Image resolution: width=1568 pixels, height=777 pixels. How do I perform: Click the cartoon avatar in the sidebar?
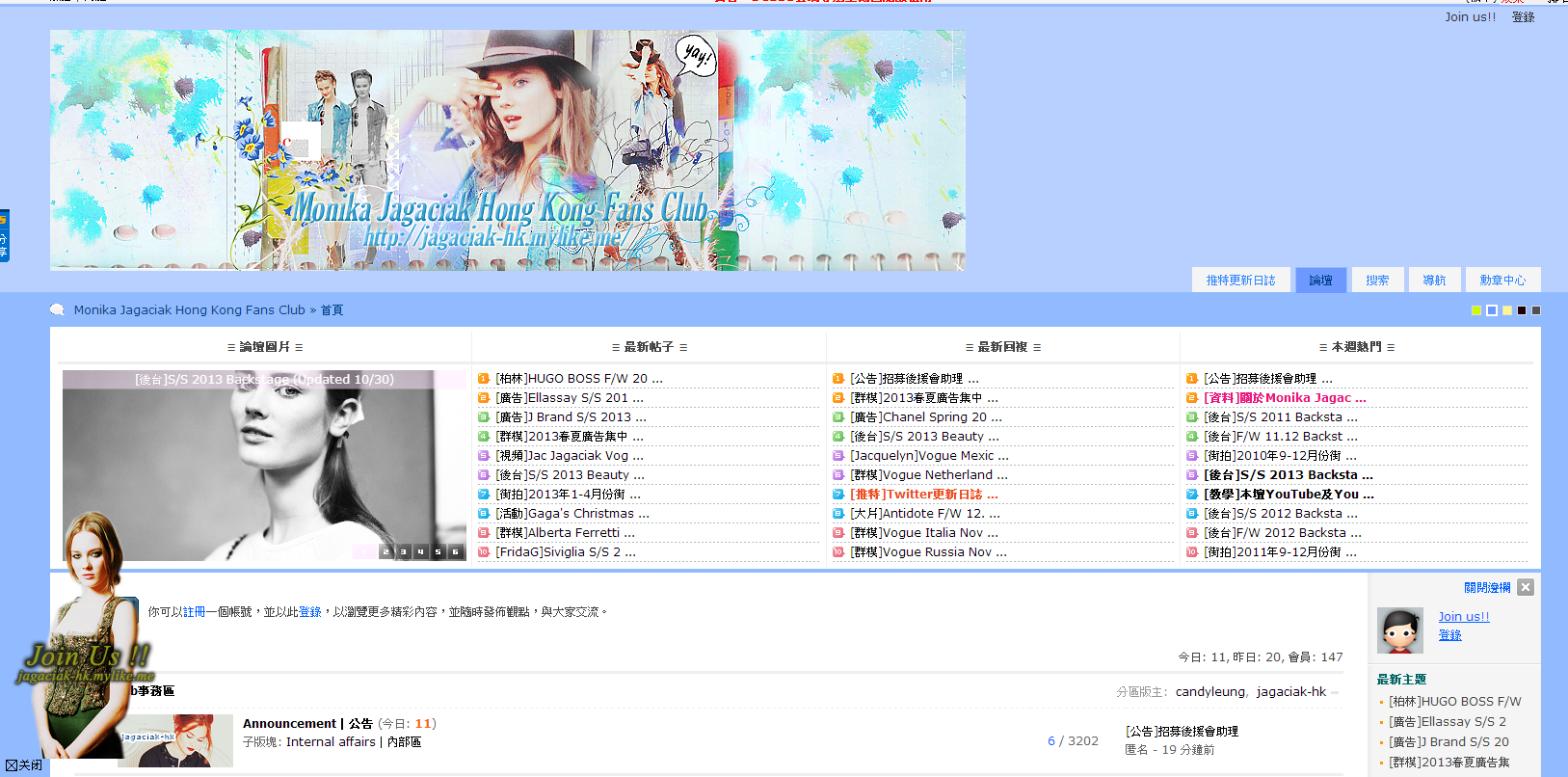tap(1400, 630)
